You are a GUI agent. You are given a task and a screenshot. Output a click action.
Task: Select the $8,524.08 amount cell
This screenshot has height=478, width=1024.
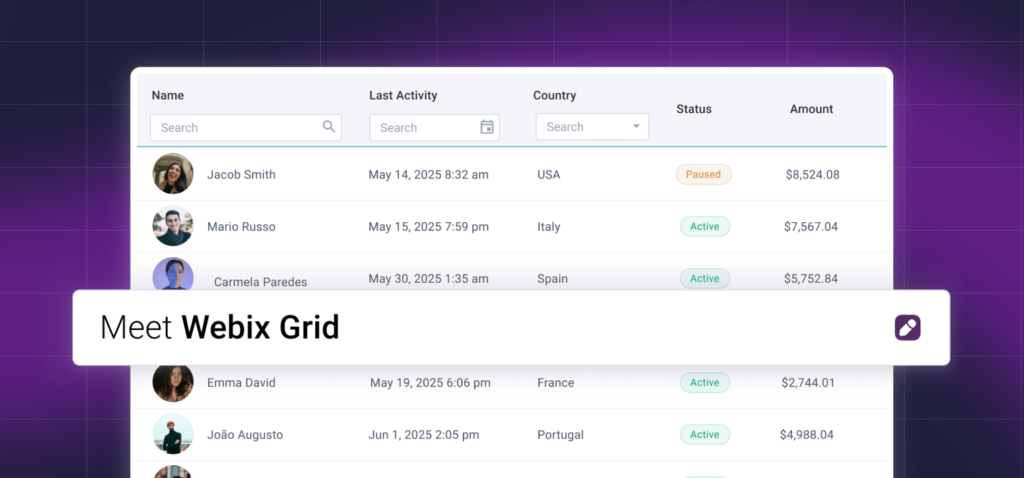coord(812,175)
